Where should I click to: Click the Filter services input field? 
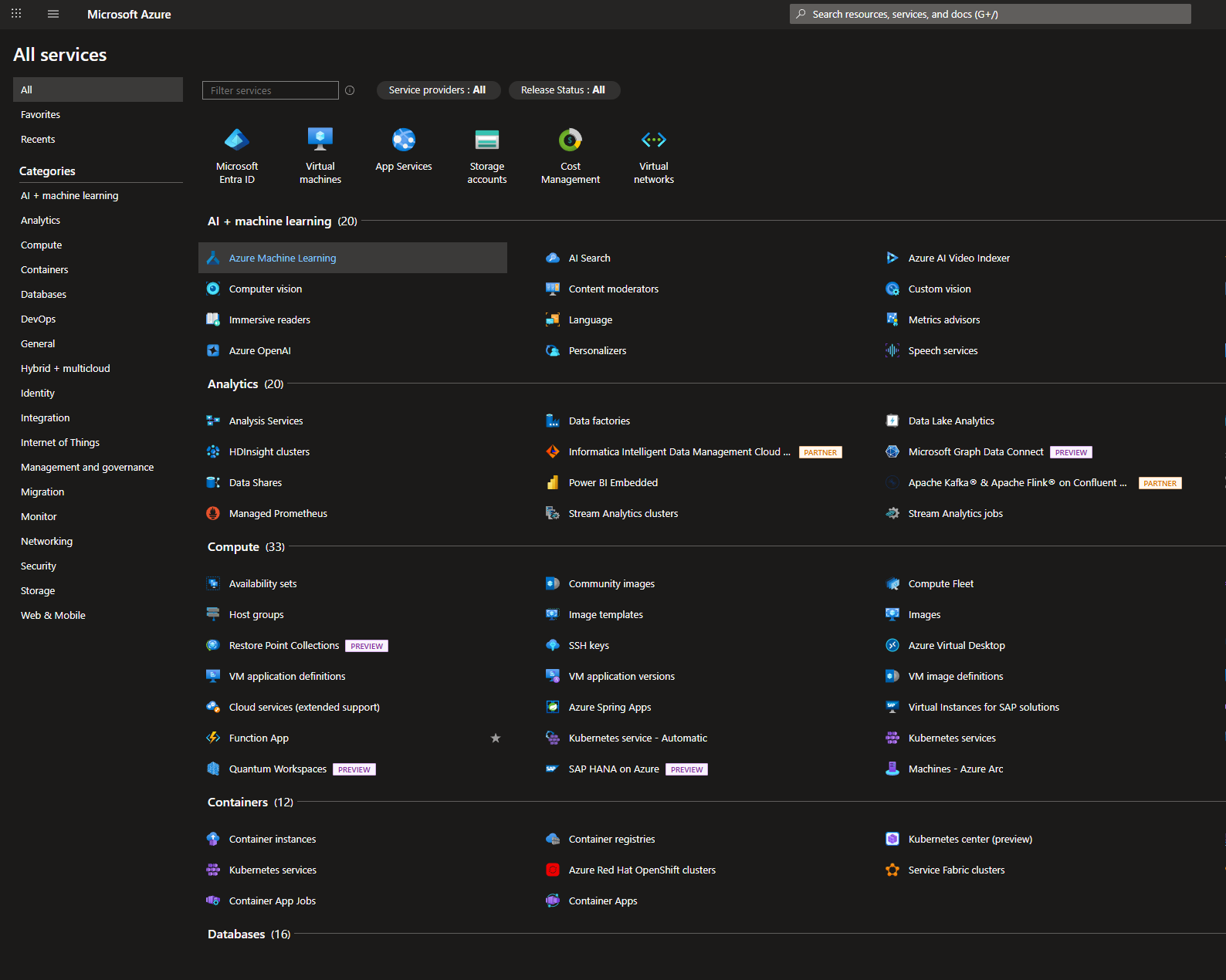click(x=270, y=90)
